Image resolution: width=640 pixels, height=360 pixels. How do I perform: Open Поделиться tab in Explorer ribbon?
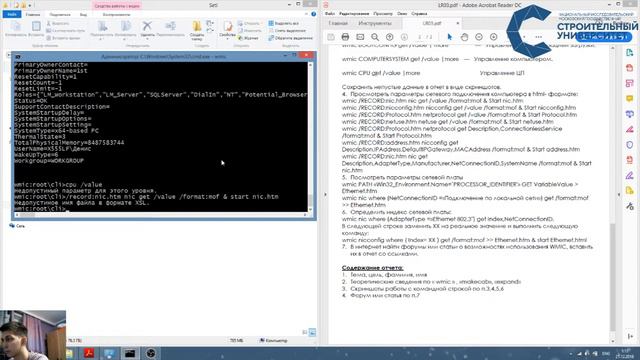pos(60,14)
